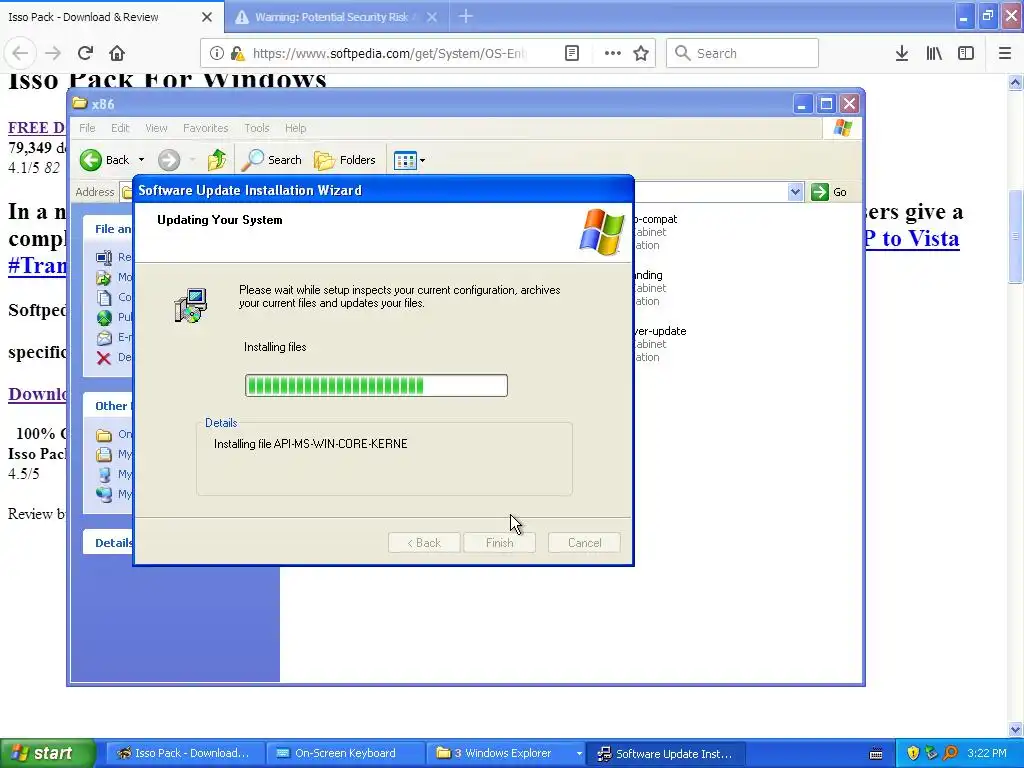Screen dimensions: 1024x768
Task: Open page actions three-dots menu
Action: (612, 53)
